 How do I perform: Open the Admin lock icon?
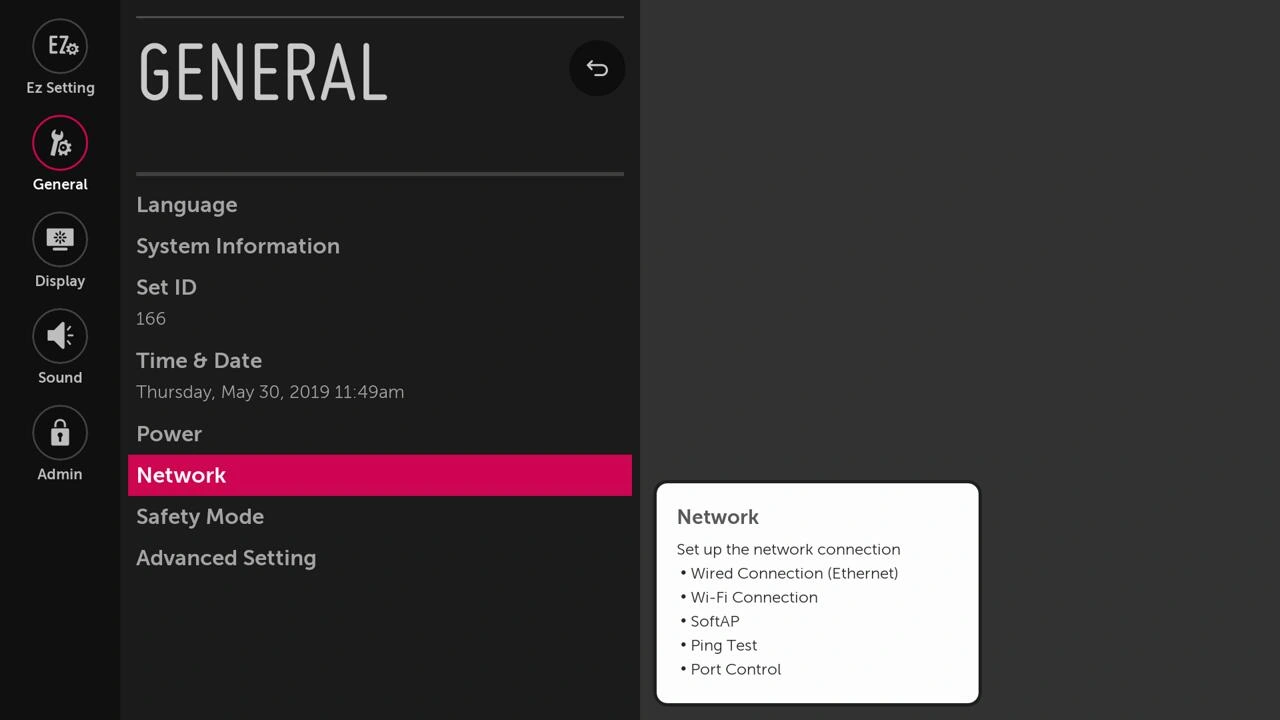pos(60,433)
